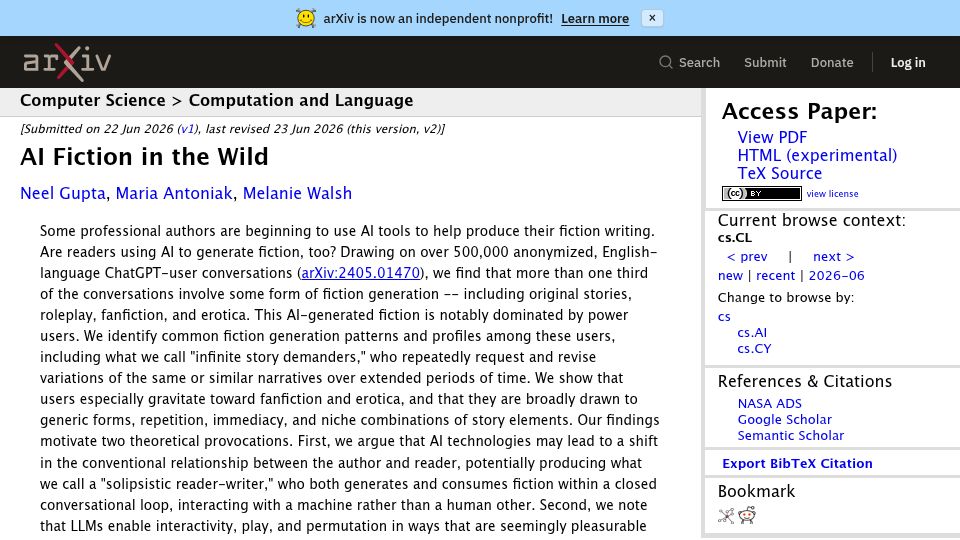Follow the arXiv:2405.01470 reference link
Viewport: 960px width, 540px height.
(361, 273)
